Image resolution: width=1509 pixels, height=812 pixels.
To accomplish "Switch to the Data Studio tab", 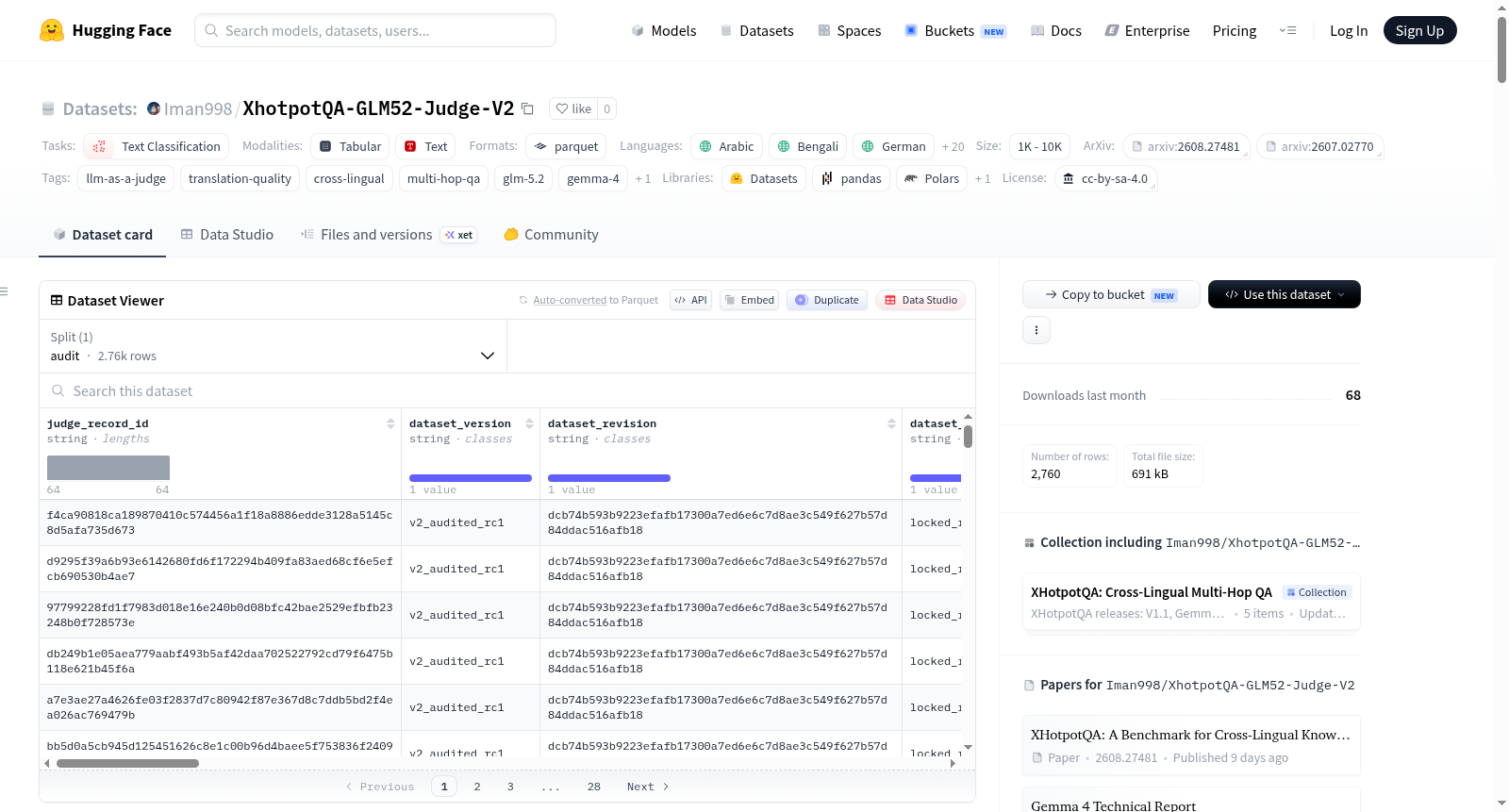I will (227, 235).
